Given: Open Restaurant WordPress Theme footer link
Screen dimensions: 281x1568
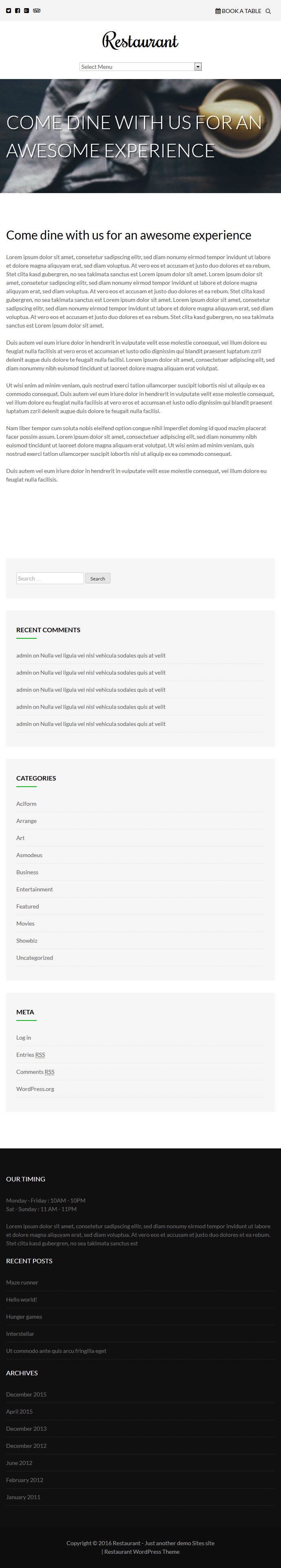Looking at the screenshot, I should pyautogui.click(x=142, y=1552).
